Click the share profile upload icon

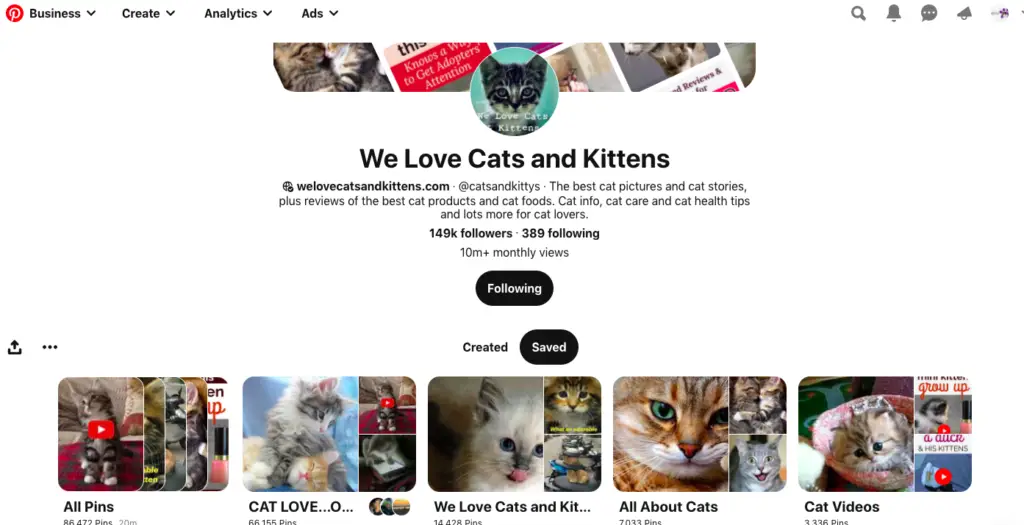[15, 347]
